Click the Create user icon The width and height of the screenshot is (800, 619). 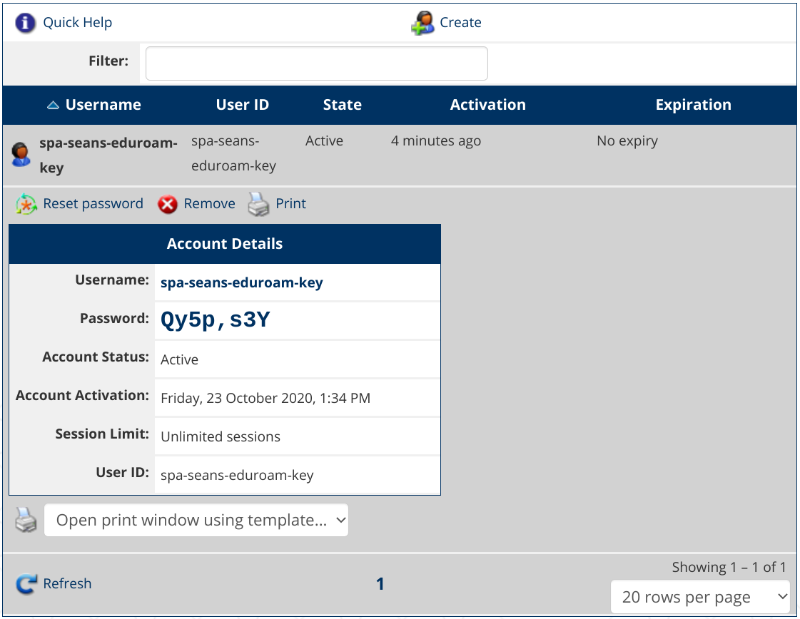[422, 23]
